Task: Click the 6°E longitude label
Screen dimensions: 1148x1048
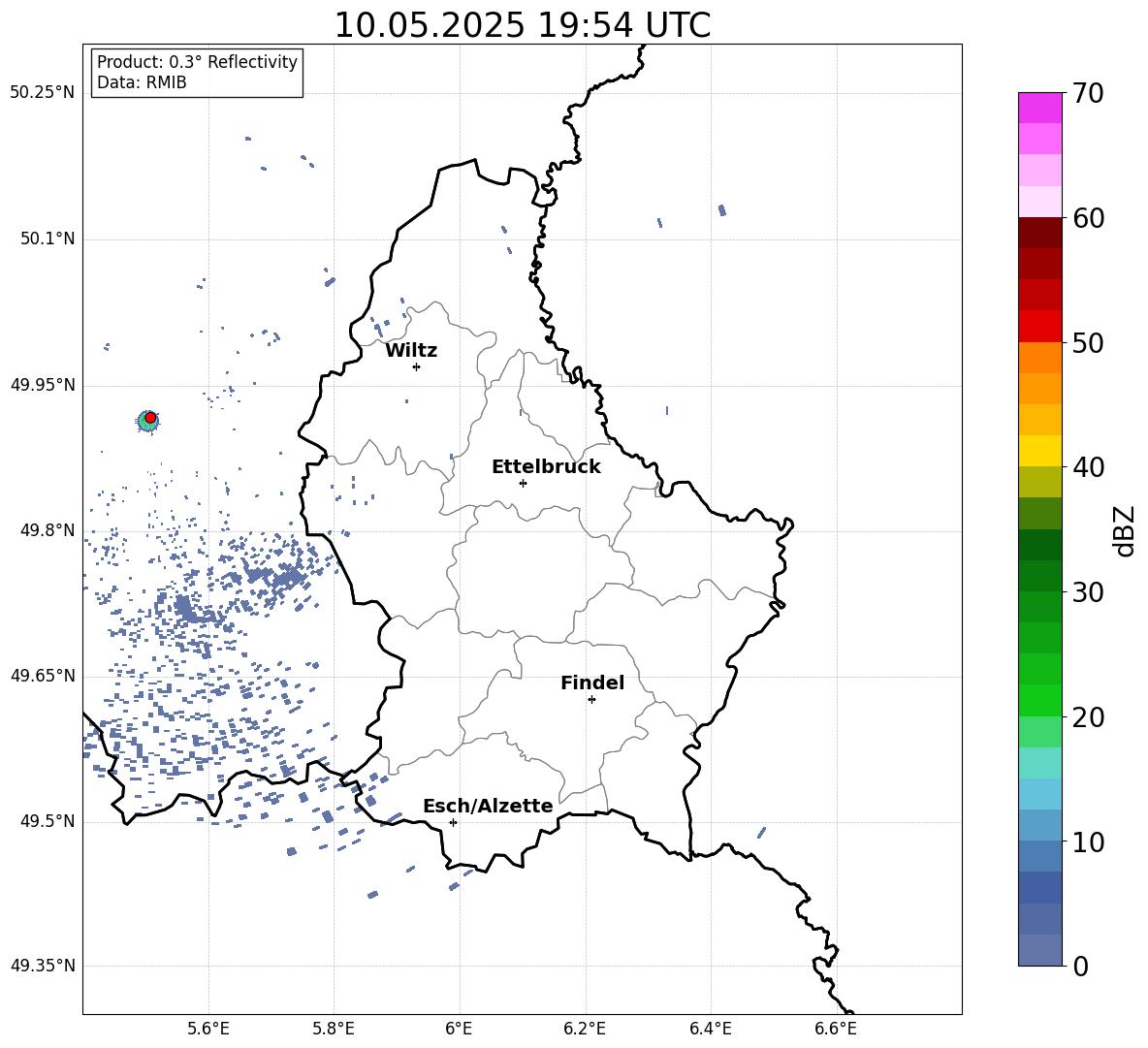Action: click(x=459, y=1029)
